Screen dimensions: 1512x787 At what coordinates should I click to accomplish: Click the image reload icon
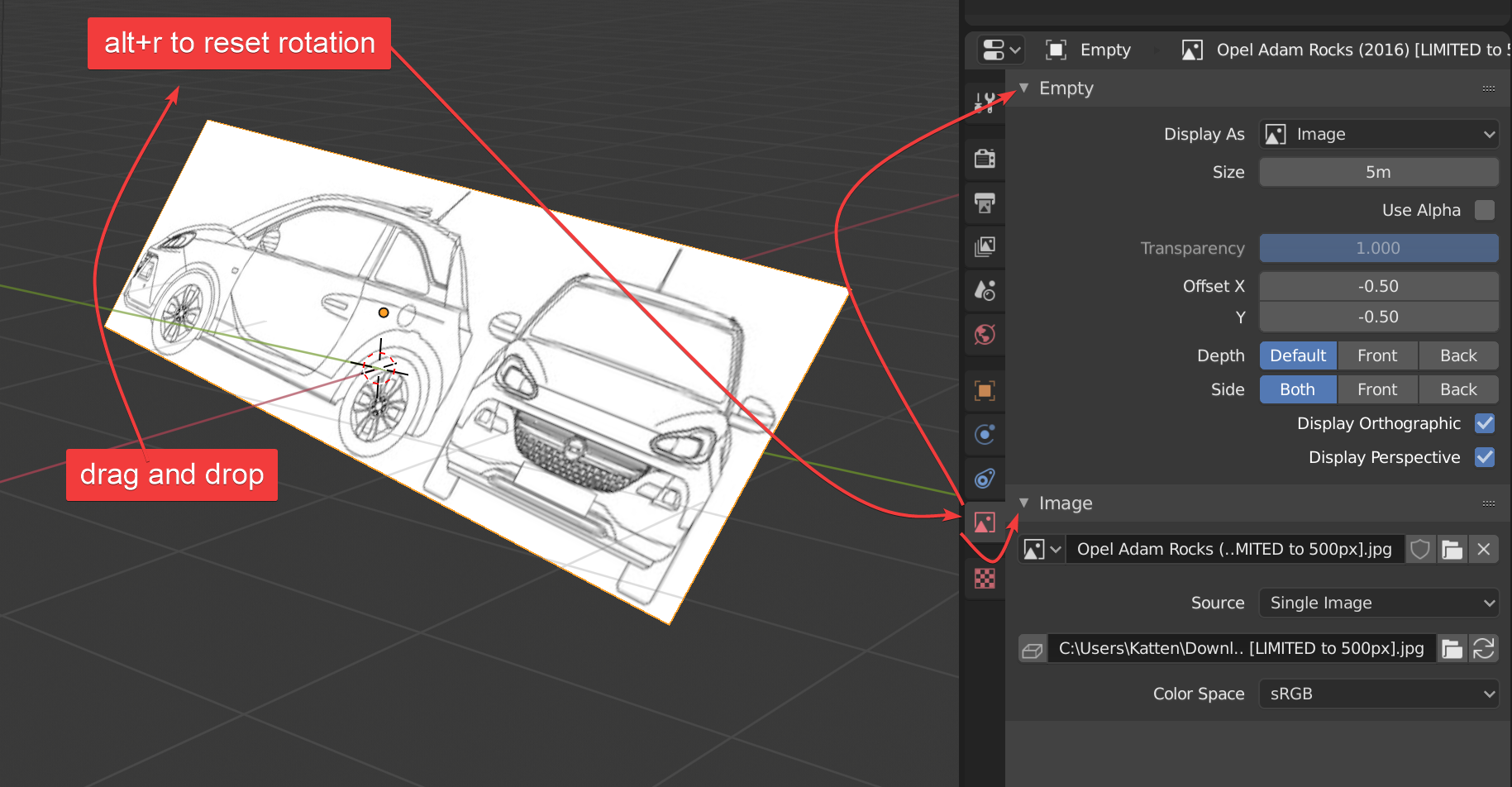click(x=1484, y=649)
